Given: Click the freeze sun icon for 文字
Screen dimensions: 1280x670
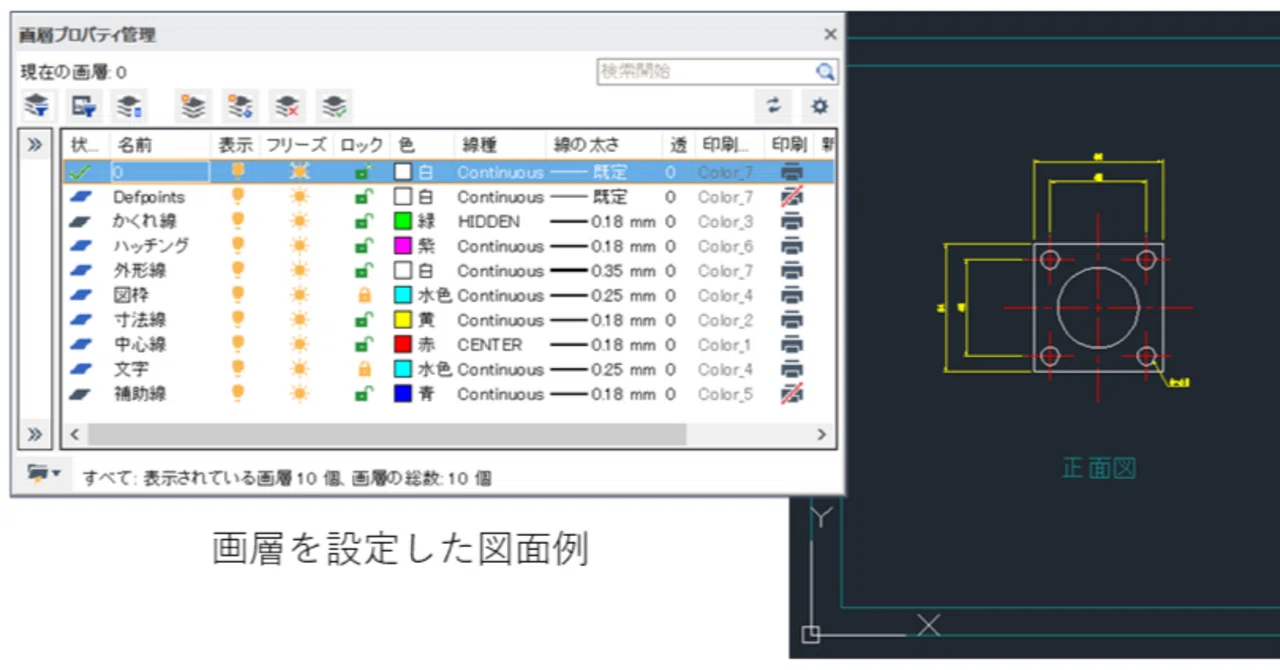Looking at the screenshot, I should 299,369.
